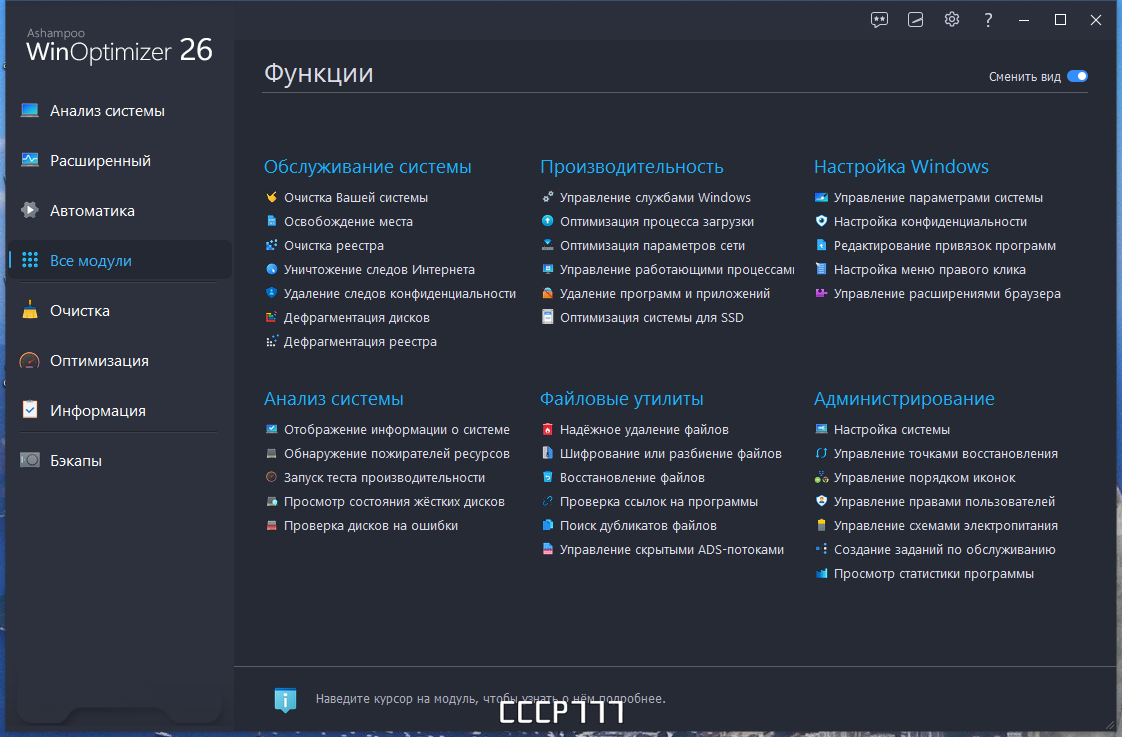Click icon beside 'Оптимизация процесса загрузки'
The width and height of the screenshot is (1122, 737).
point(547,222)
